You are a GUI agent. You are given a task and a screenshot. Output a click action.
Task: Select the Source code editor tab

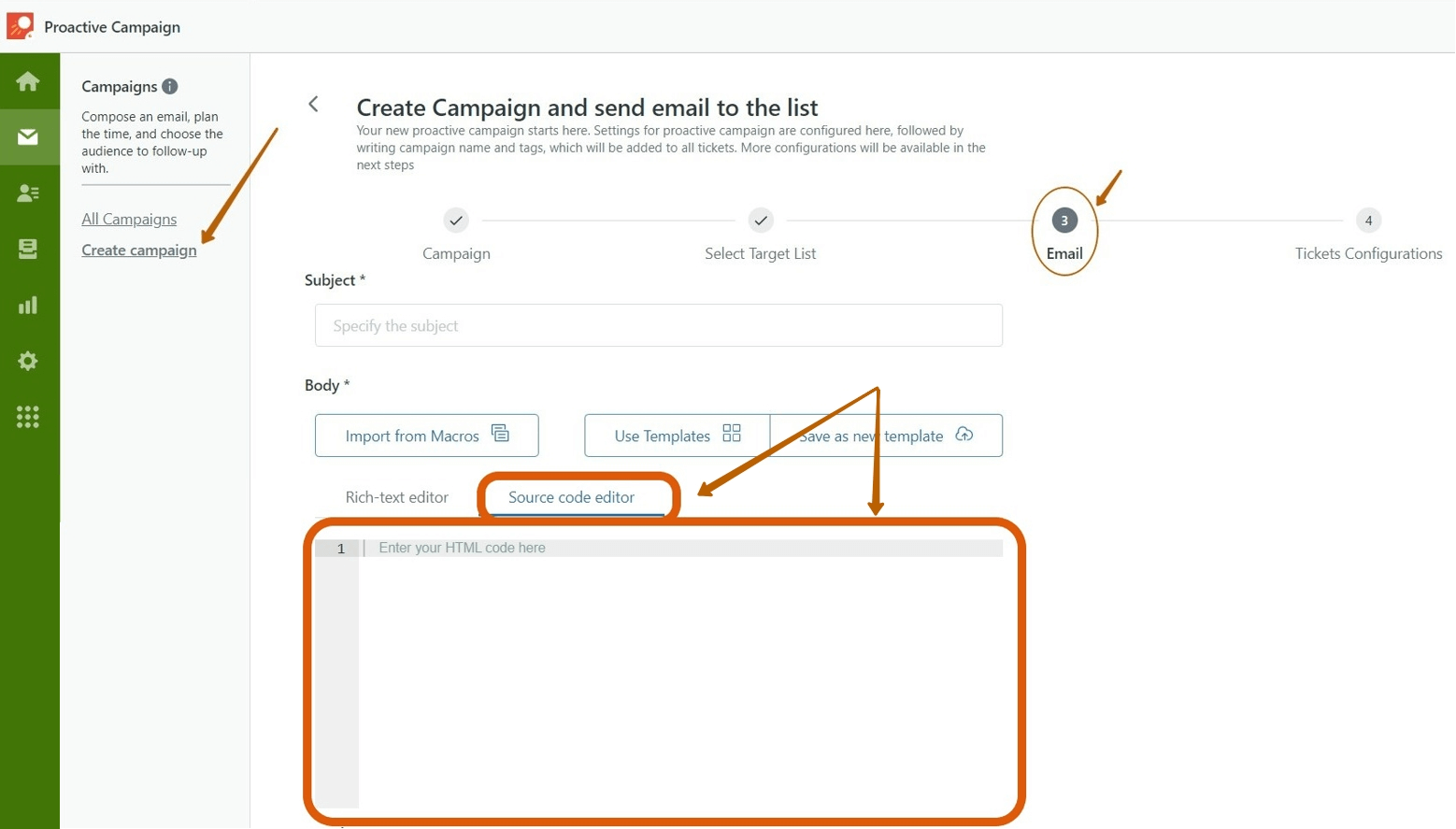coord(571,497)
